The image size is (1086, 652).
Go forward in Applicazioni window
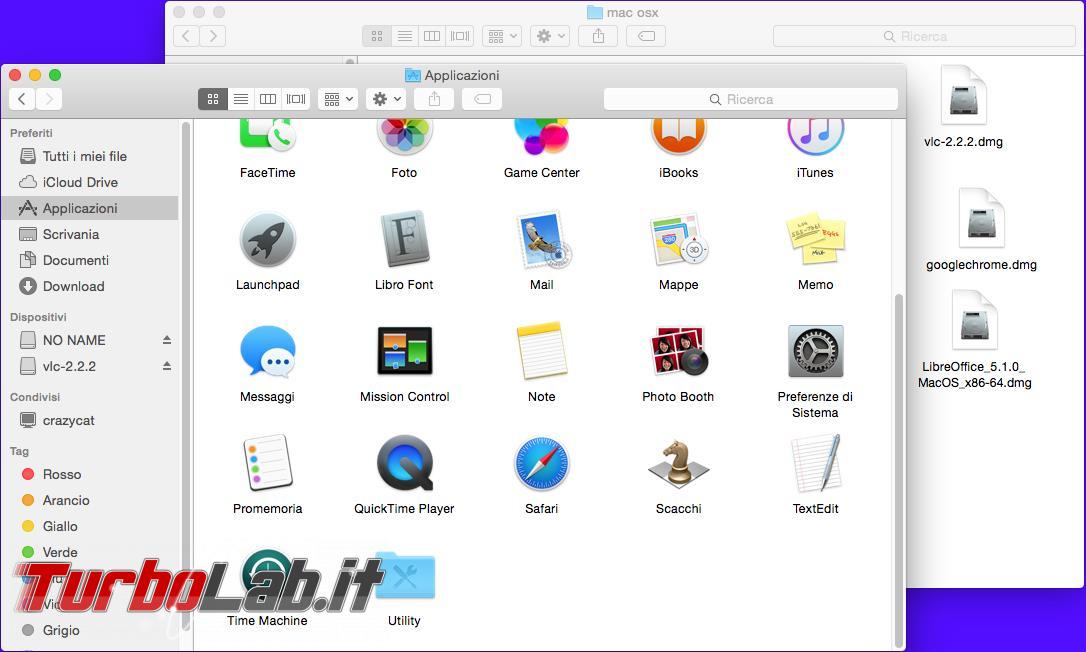pyautogui.click(x=49, y=99)
